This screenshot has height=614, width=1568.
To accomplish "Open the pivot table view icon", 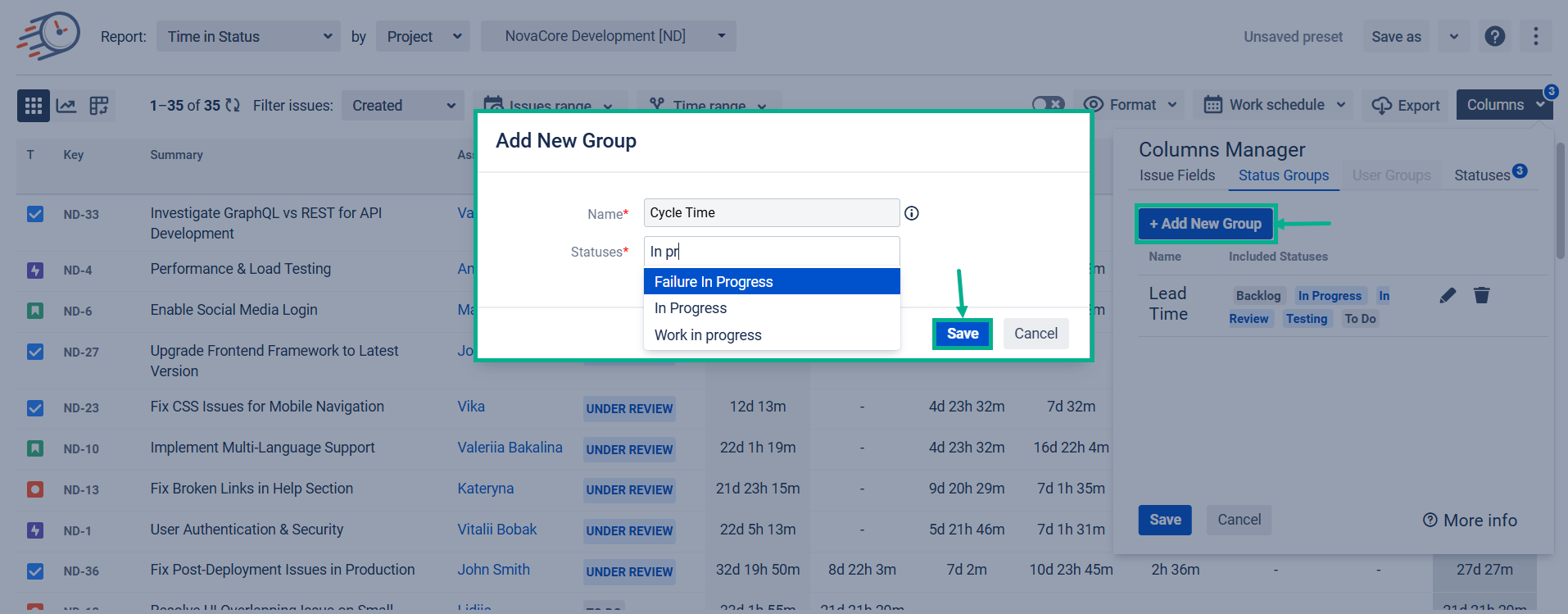I will [99, 106].
